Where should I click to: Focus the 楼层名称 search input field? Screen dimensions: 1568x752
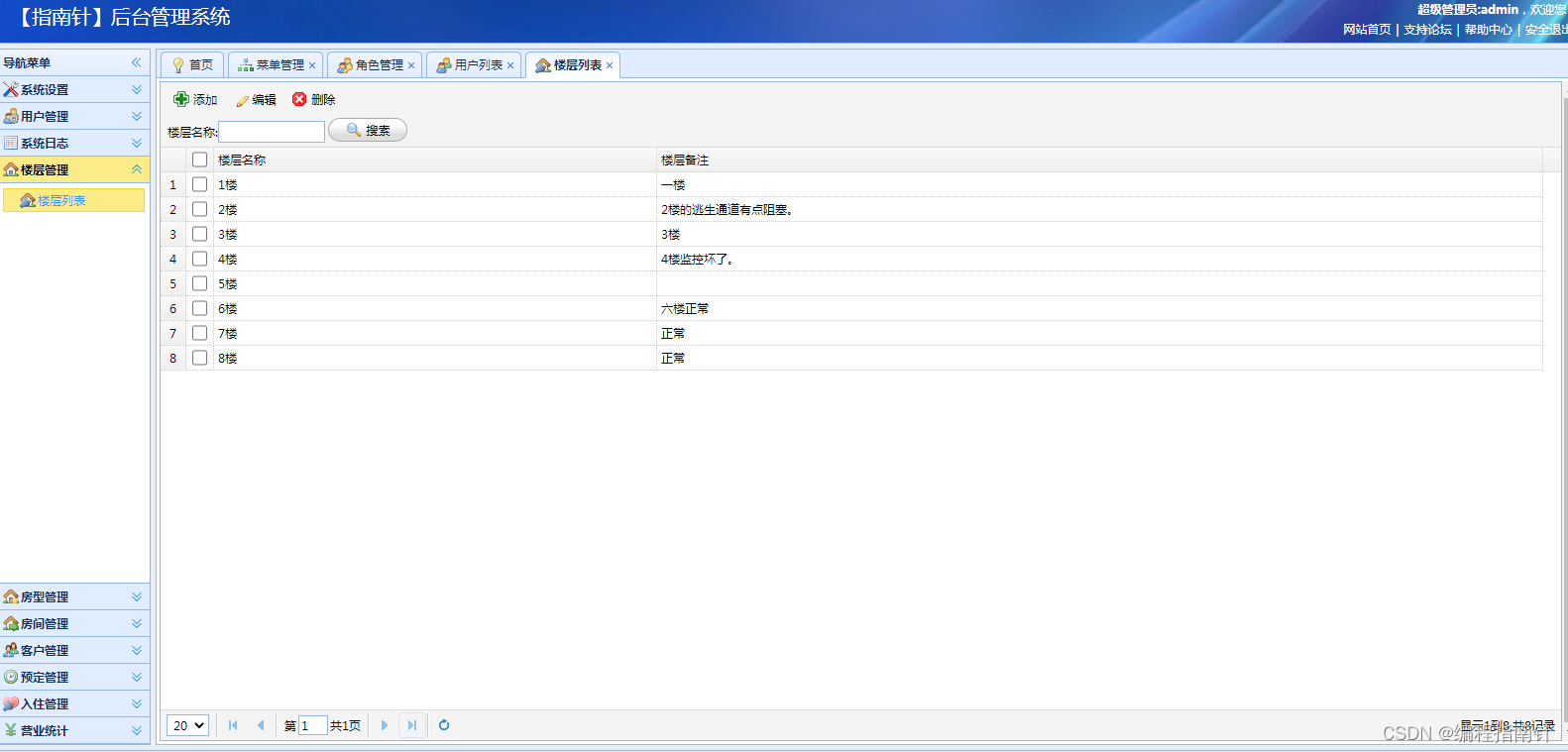272,131
